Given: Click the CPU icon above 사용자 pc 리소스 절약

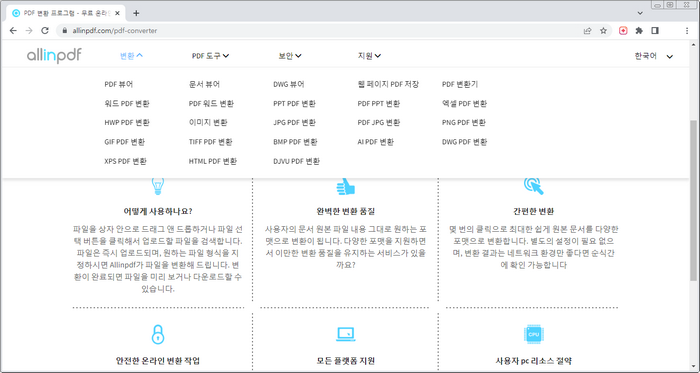Looking at the screenshot, I should [534, 334].
